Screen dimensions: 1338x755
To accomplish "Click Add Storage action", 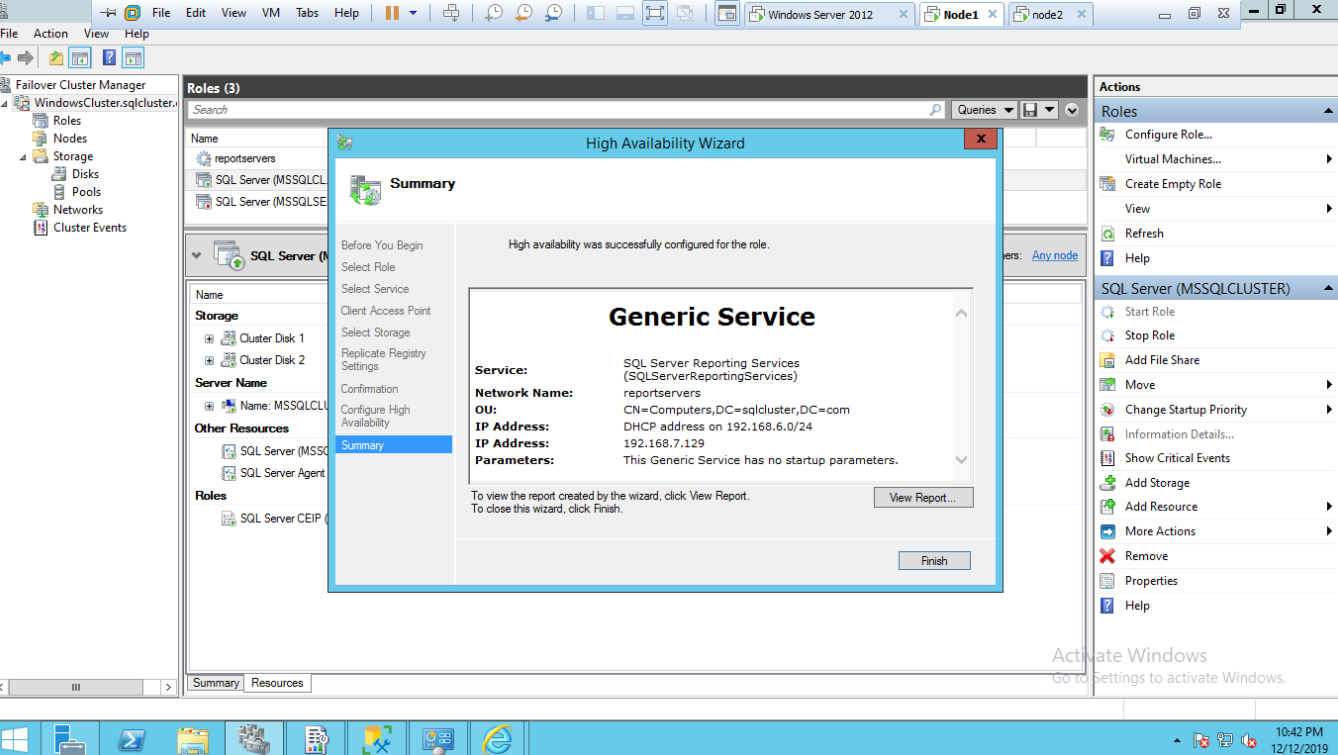I will [x=1157, y=483].
